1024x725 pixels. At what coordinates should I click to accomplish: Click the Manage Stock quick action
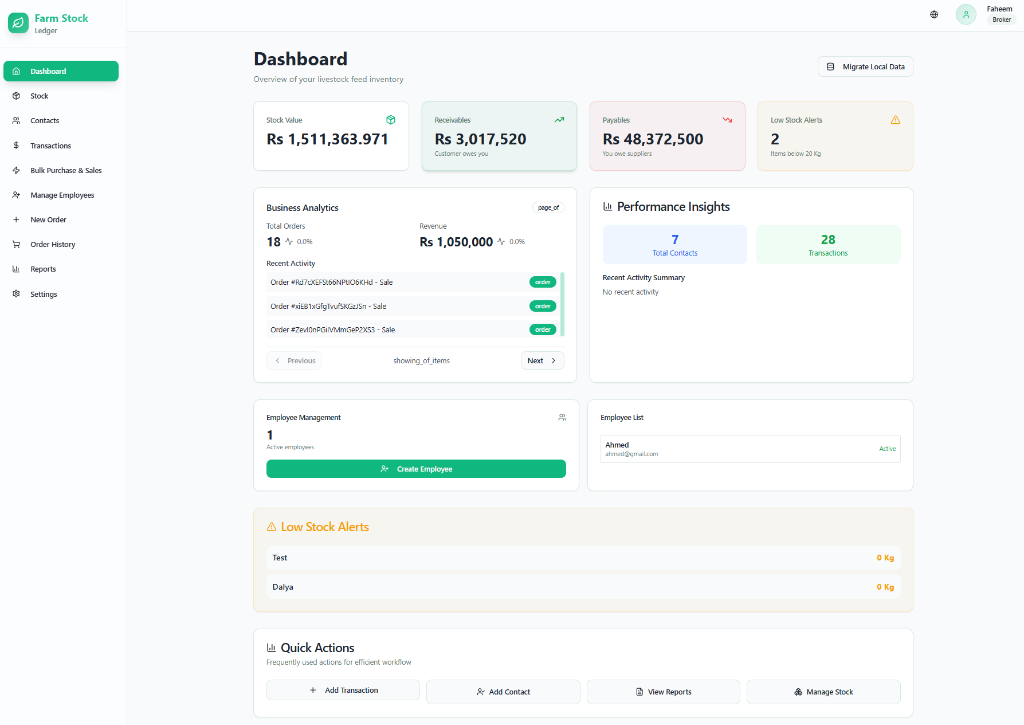click(823, 692)
